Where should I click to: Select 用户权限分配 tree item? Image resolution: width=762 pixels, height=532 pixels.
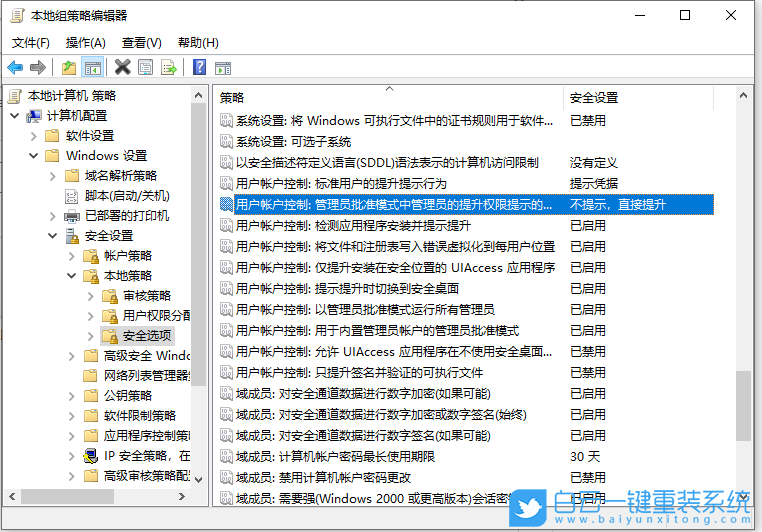(x=156, y=316)
